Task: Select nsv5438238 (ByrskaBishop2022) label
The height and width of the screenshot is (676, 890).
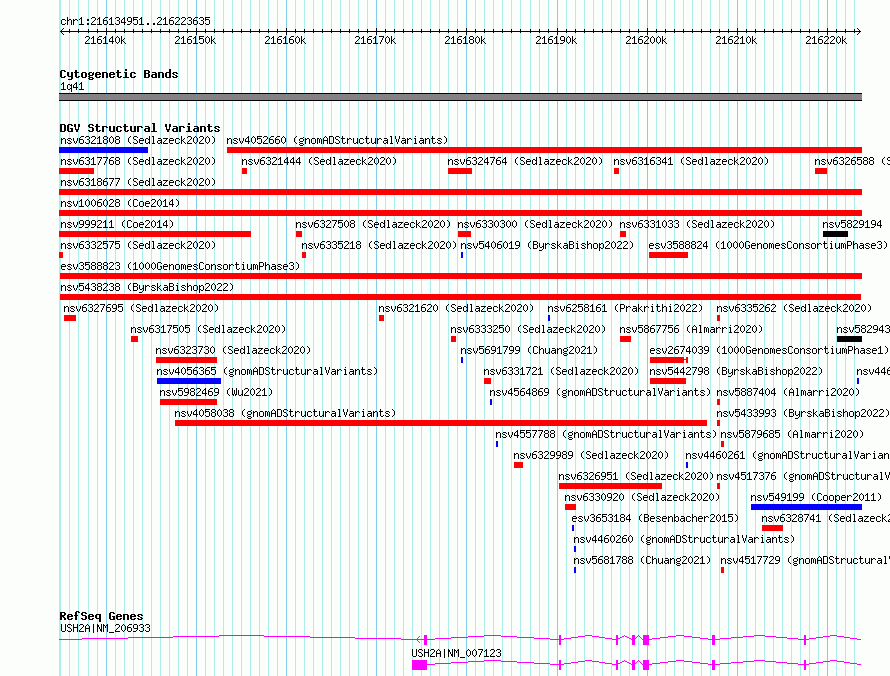Action: [147, 287]
